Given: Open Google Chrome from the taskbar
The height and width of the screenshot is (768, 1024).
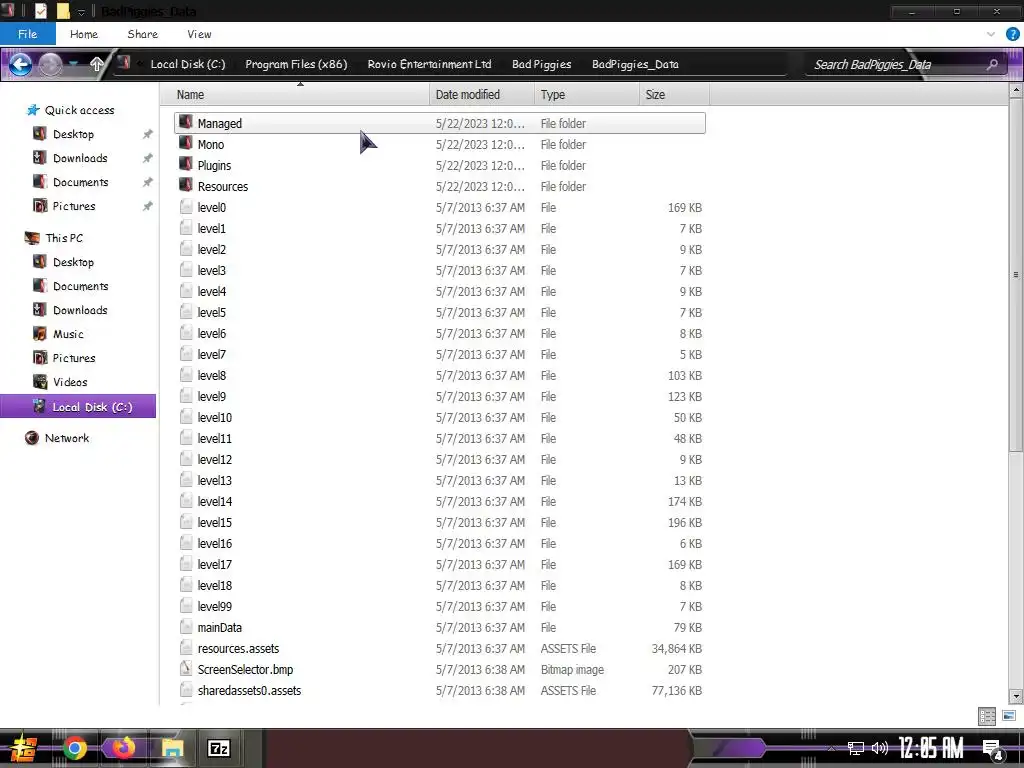Looking at the screenshot, I should click(75, 748).
